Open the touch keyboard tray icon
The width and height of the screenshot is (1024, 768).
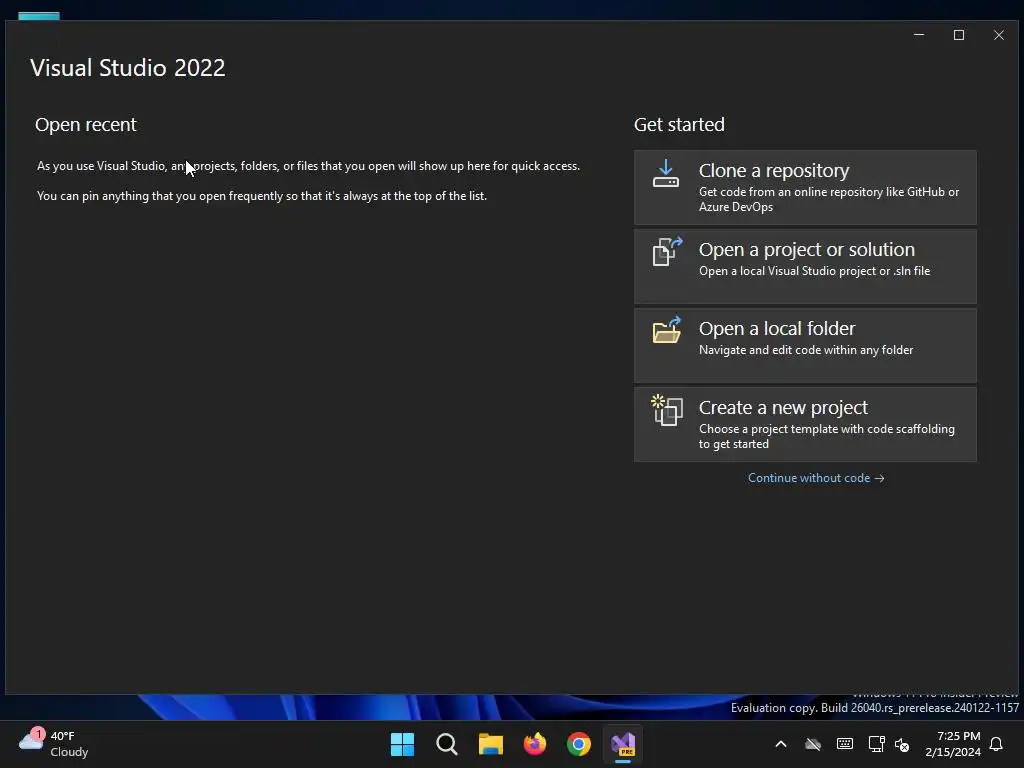coord(844,744)
